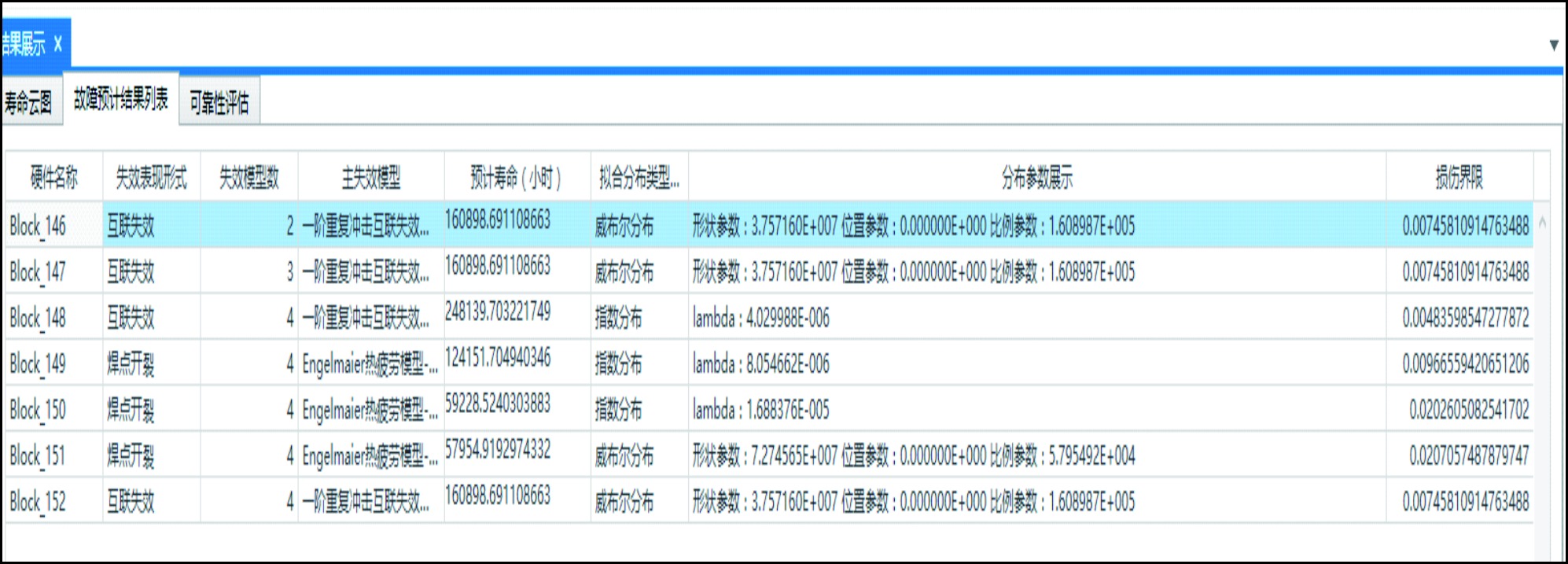Screen dimensions: 1568x564
Task: Select the Block_146 row
Action: pyautogui.click(x=38, y=227)
